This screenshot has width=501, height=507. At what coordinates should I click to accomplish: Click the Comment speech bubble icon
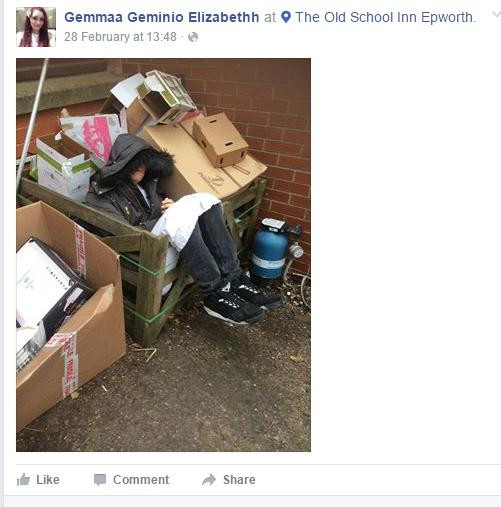click(100, 480)
